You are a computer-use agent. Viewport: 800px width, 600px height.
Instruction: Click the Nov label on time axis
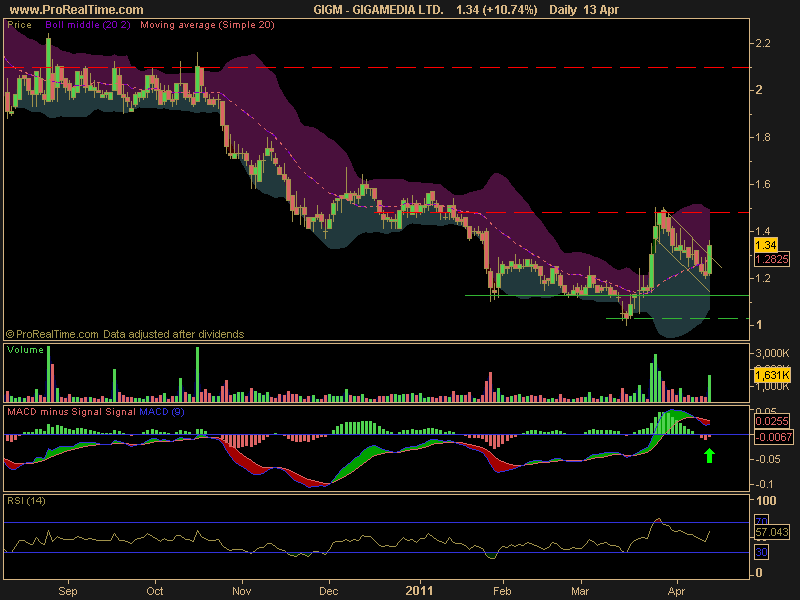[241, 591]
